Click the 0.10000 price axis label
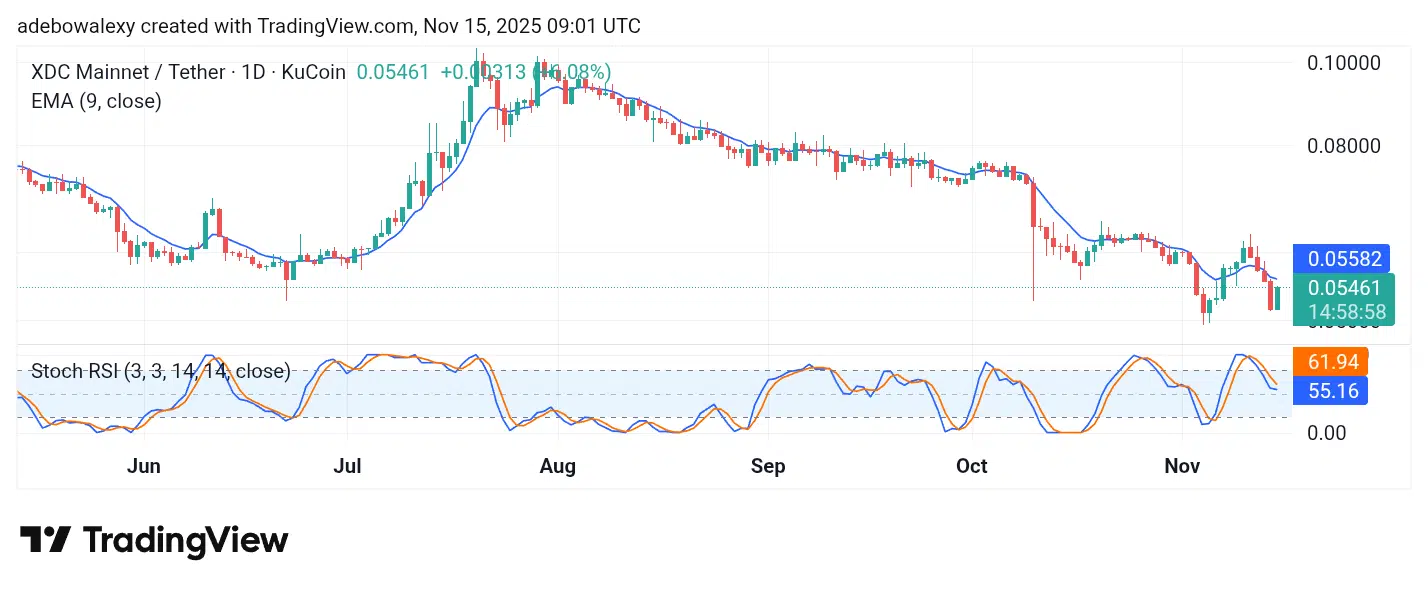This screenshot has height=591, width=1428. 1344,62
